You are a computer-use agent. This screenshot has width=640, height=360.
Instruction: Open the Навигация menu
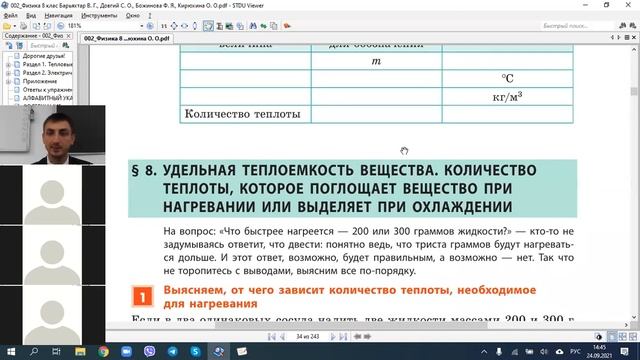click(58, 16)
